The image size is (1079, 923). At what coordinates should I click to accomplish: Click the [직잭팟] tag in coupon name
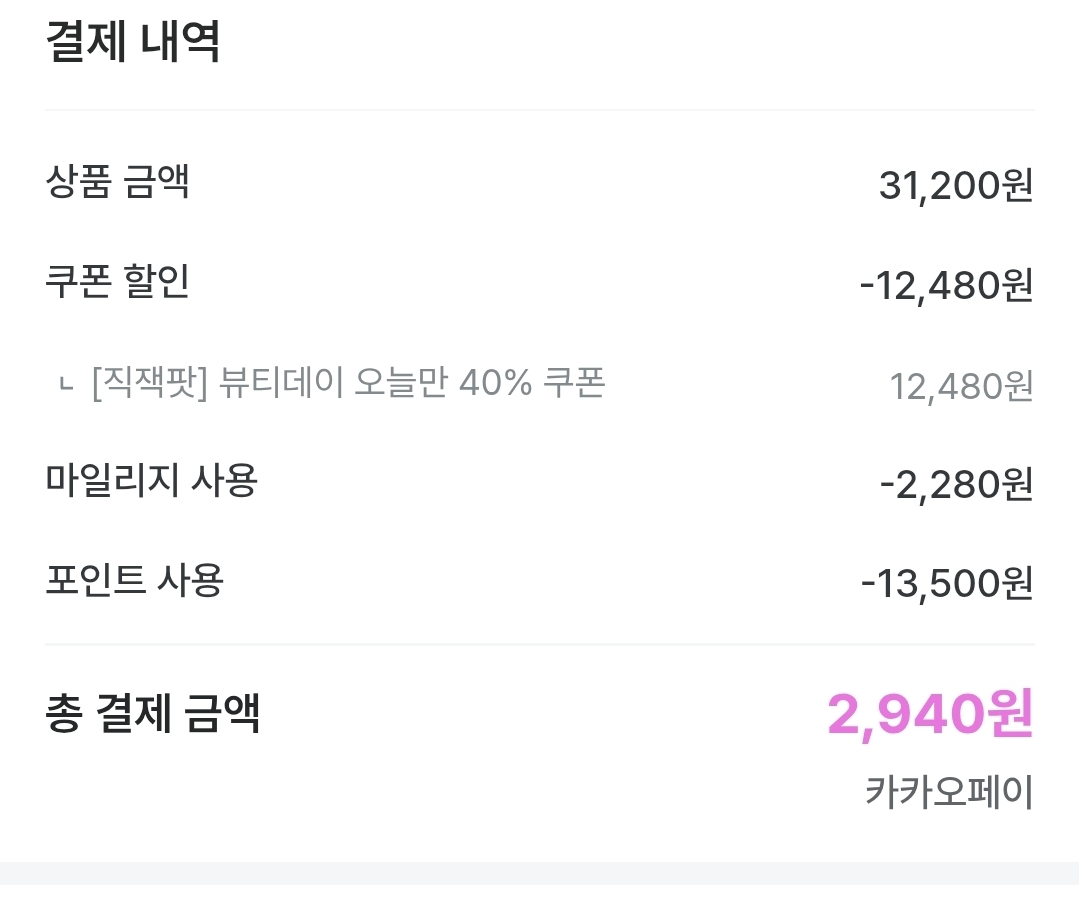click(148, 383)
